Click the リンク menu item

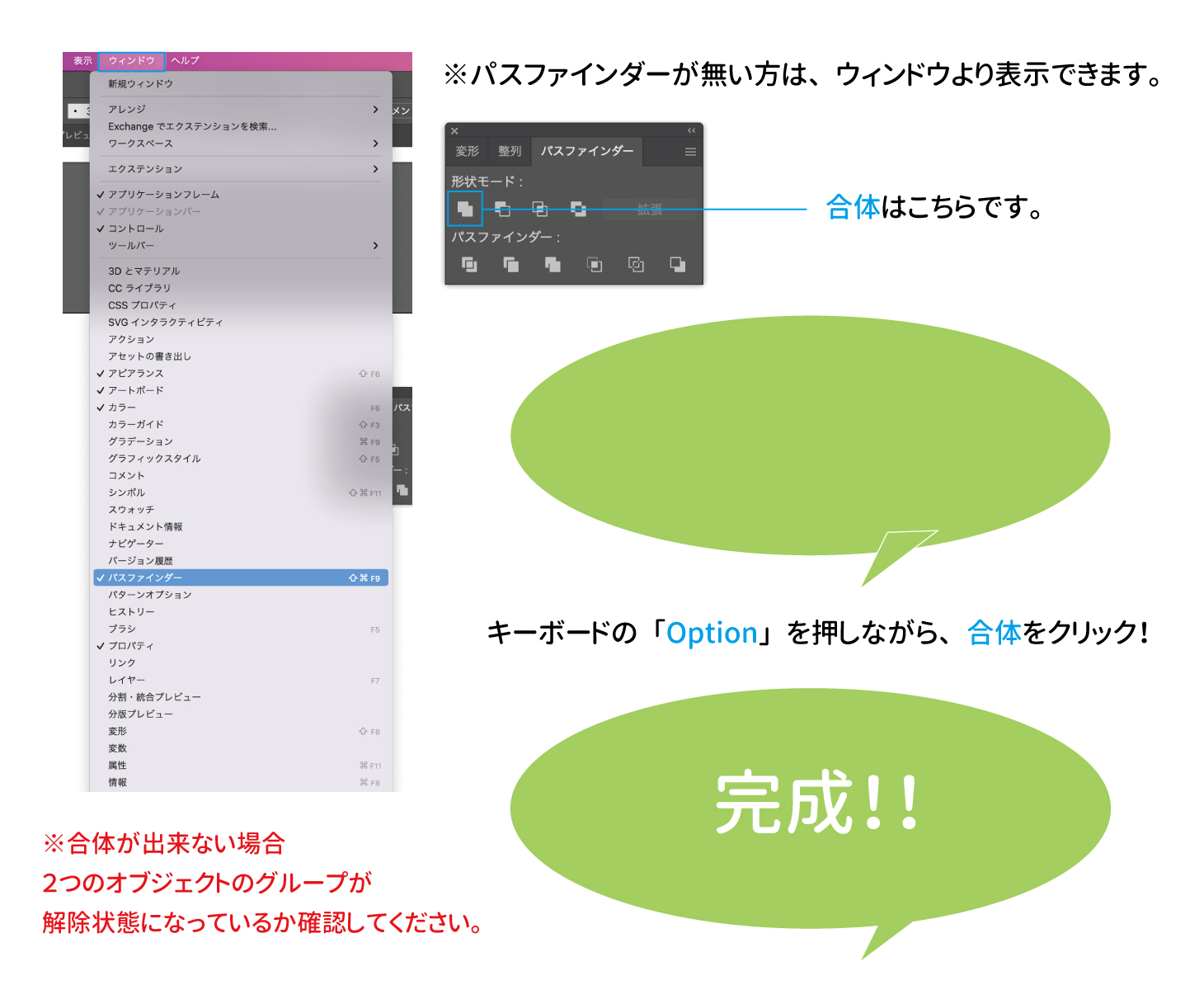tap(241, 663)
